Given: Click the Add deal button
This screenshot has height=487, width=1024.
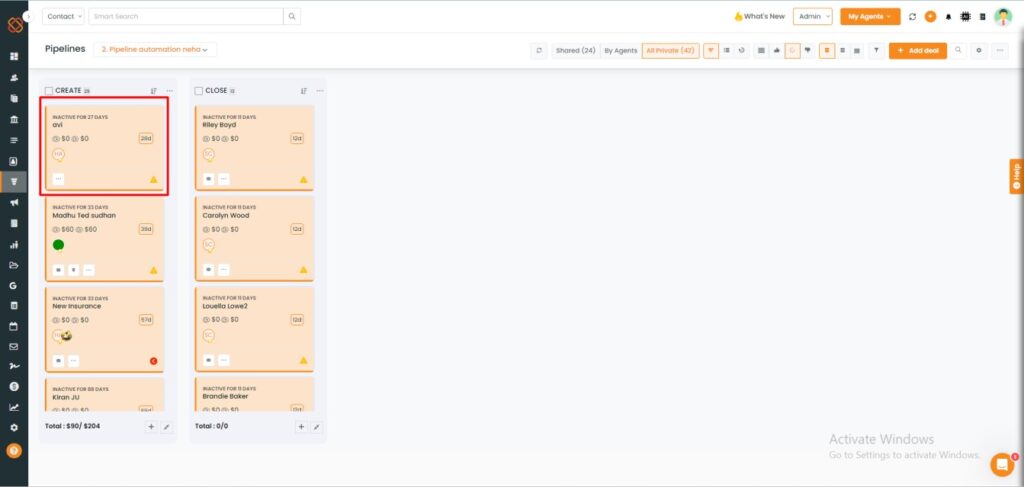Looking at the screenshot, I should point(918,50).
